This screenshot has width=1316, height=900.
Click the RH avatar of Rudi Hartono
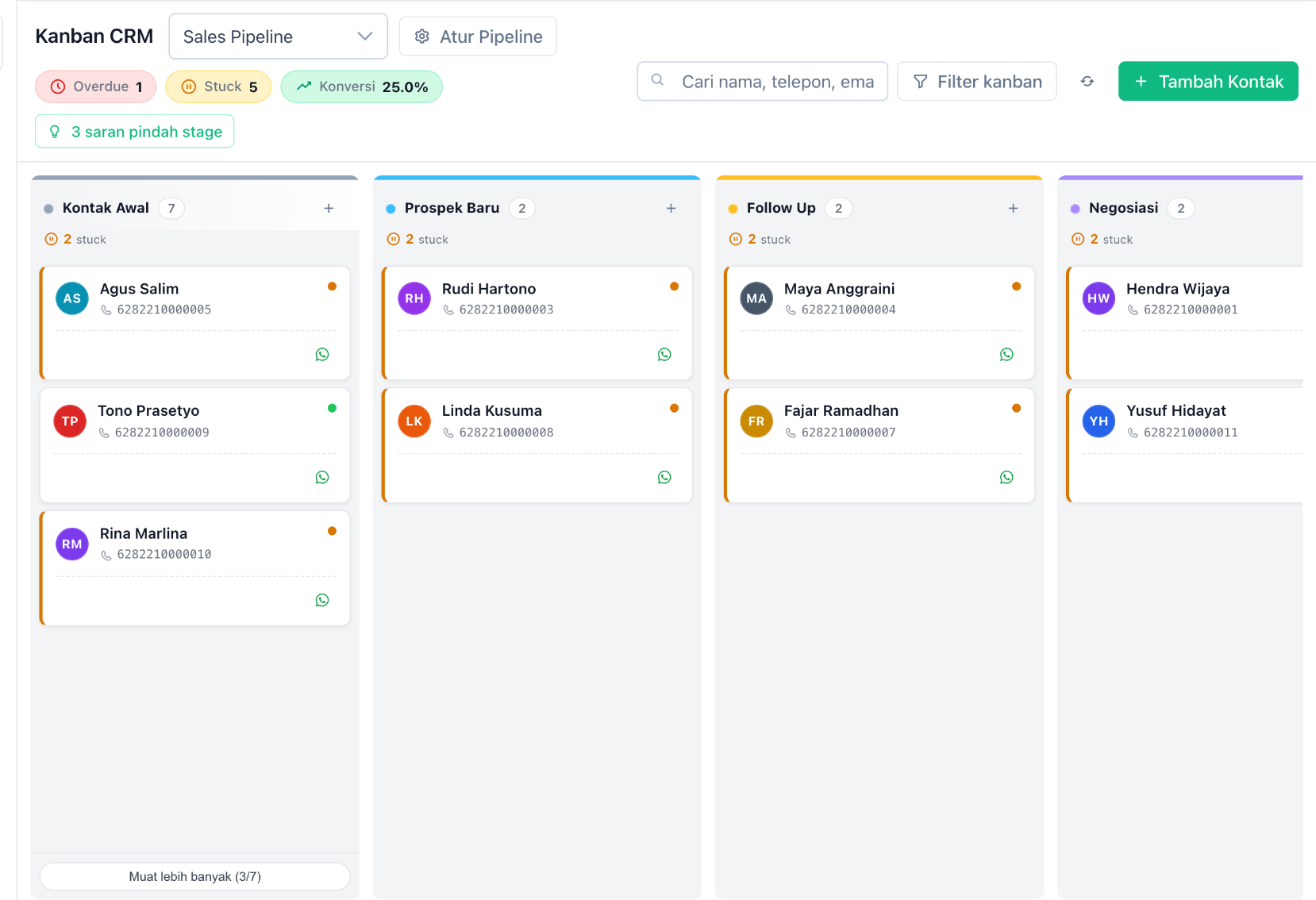(x=414, y=298)
